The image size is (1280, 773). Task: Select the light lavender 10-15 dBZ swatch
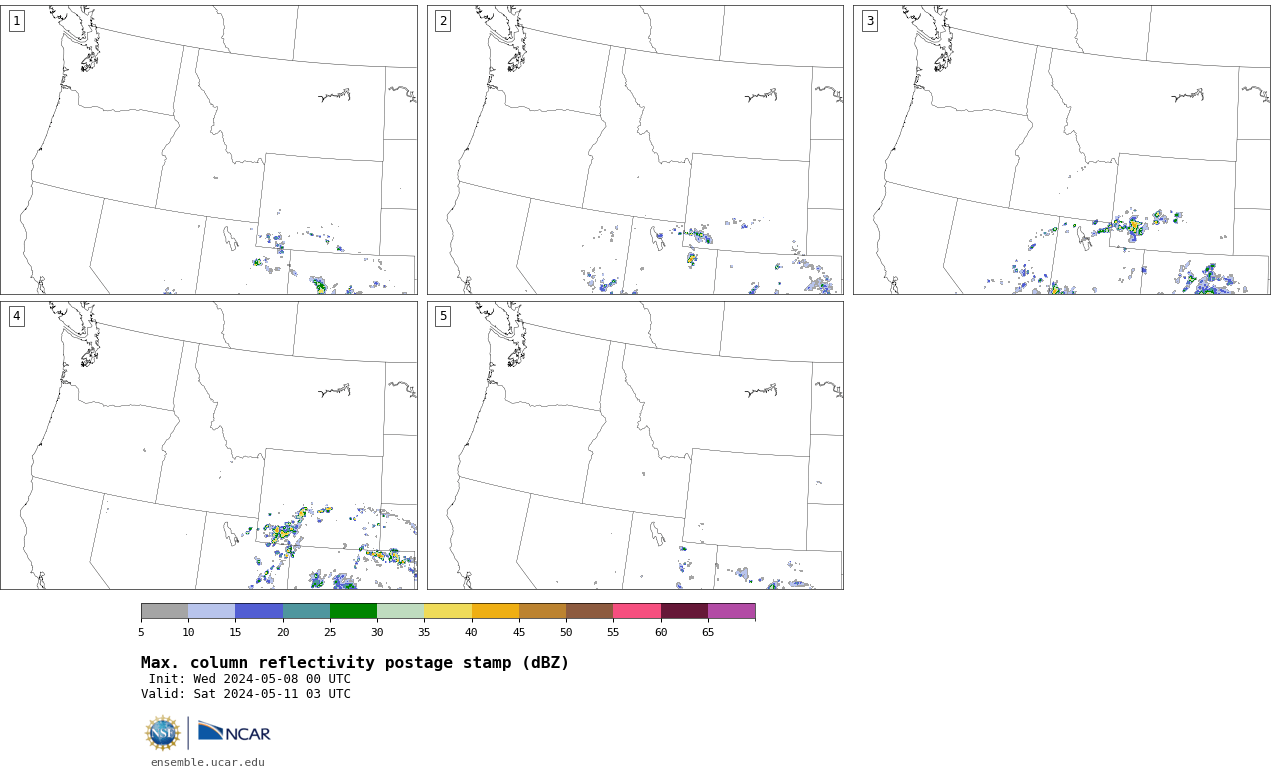point(212,611)
